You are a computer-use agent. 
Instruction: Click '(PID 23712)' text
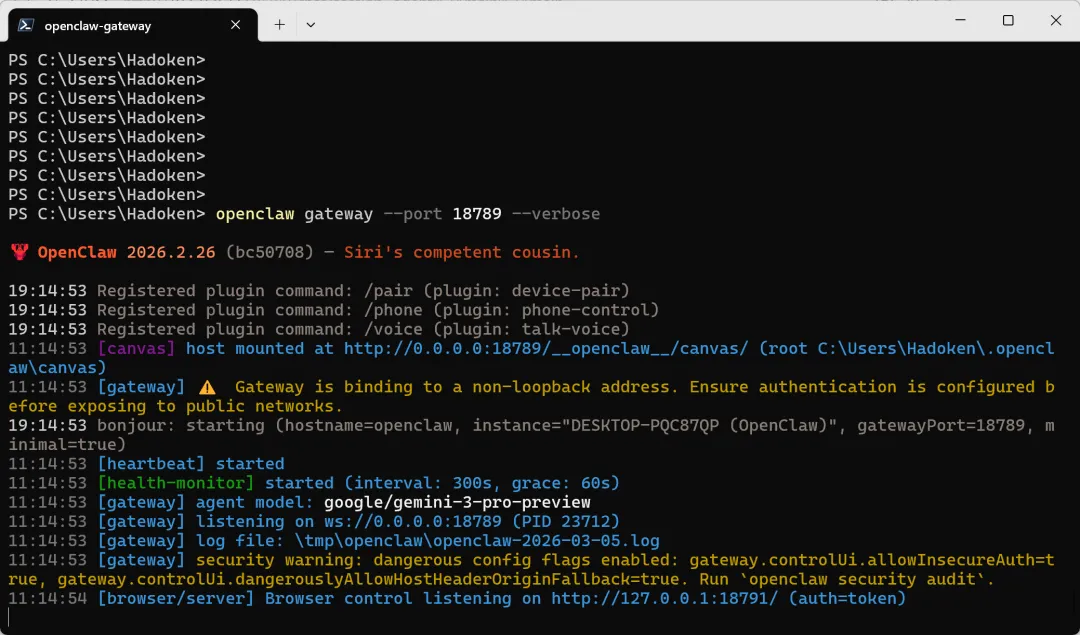pos(565,521)
